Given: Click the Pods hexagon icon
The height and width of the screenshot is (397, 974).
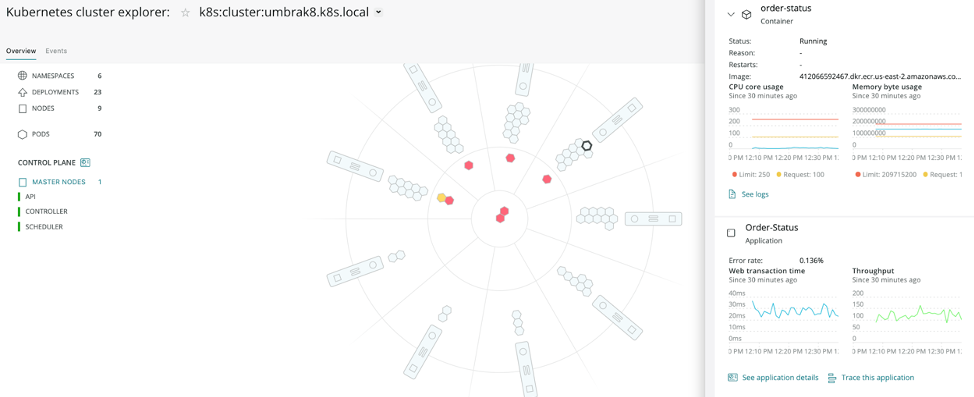Looking at the screenshot, I should 22,134.
